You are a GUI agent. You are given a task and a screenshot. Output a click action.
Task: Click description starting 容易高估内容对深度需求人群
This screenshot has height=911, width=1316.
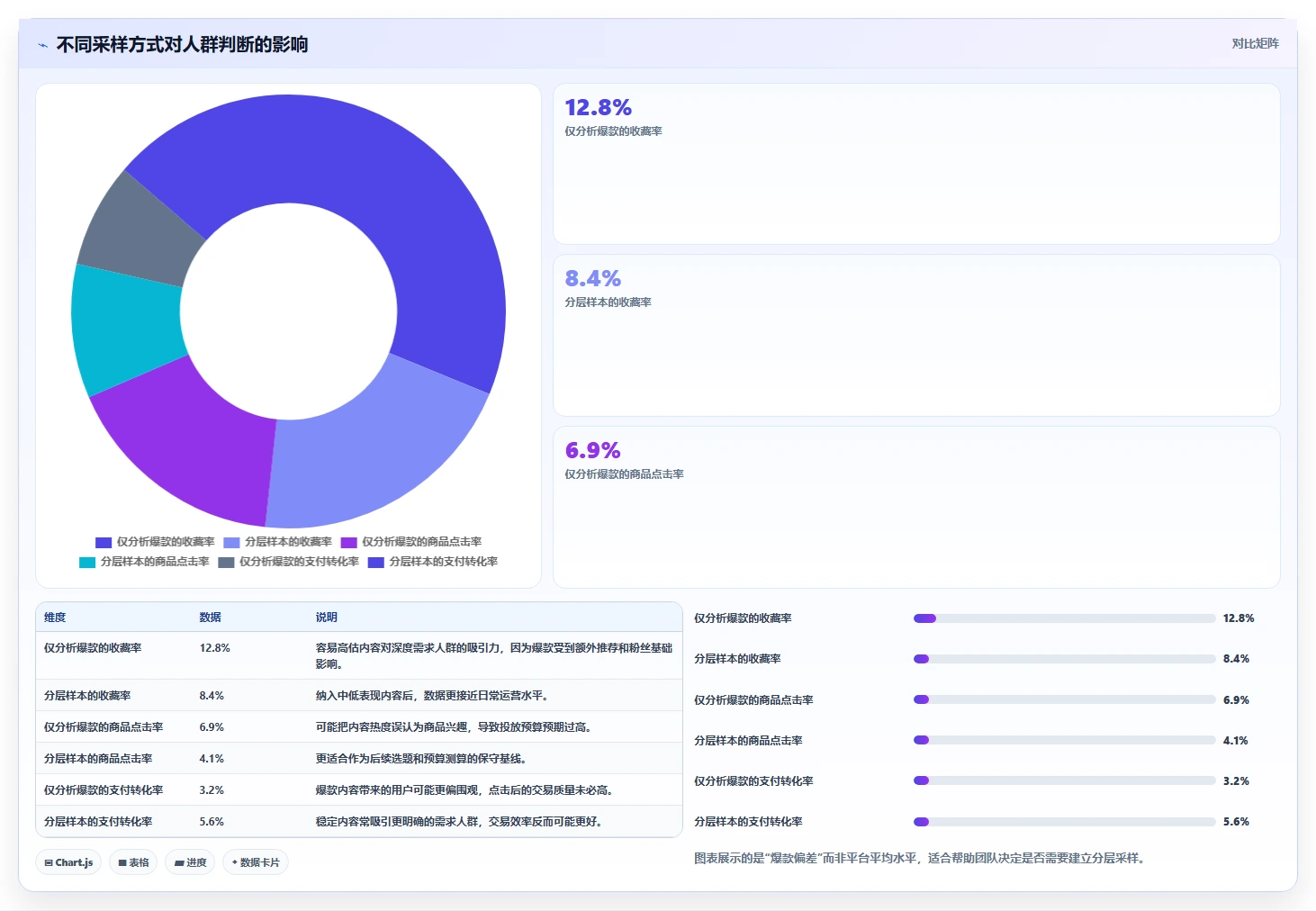coord(493,656)
